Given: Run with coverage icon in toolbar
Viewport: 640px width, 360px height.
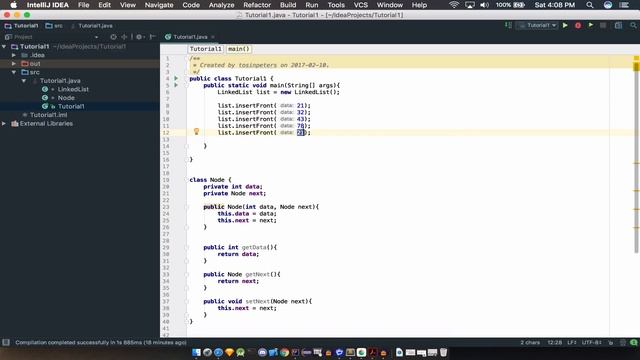Looking at the screenshot, I should point(591,25).
